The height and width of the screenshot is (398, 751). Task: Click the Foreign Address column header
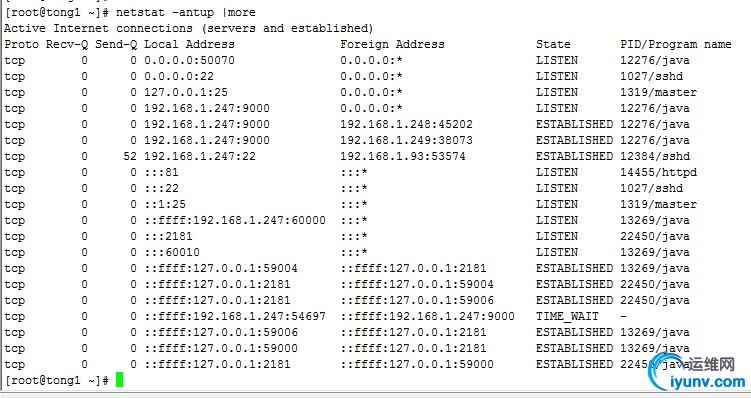pyautogui.click(x=392, y=45)
